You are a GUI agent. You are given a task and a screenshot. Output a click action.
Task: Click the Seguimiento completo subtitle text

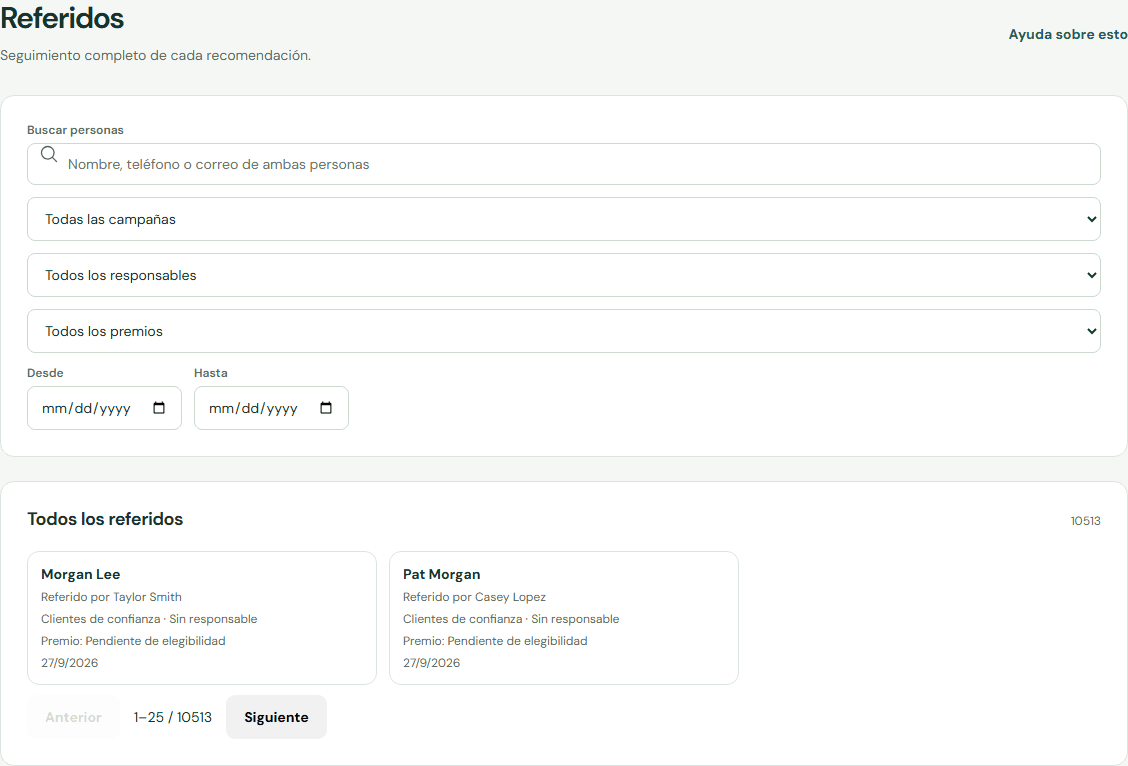pyautogui.click(x=155, y=55)
